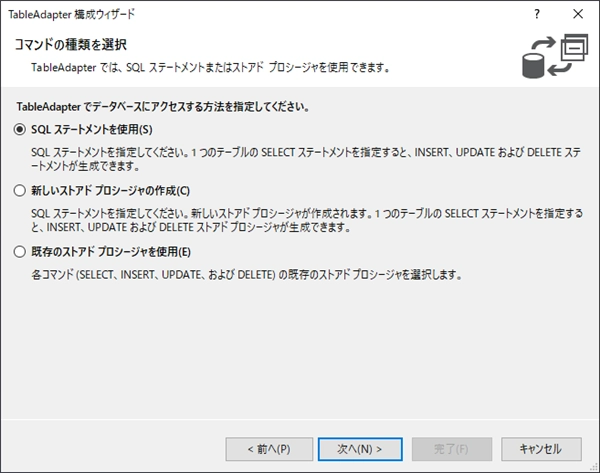Go back with the 前へ(P) button
This screenshot has height=473, width=600.
[x=269, y=449]
